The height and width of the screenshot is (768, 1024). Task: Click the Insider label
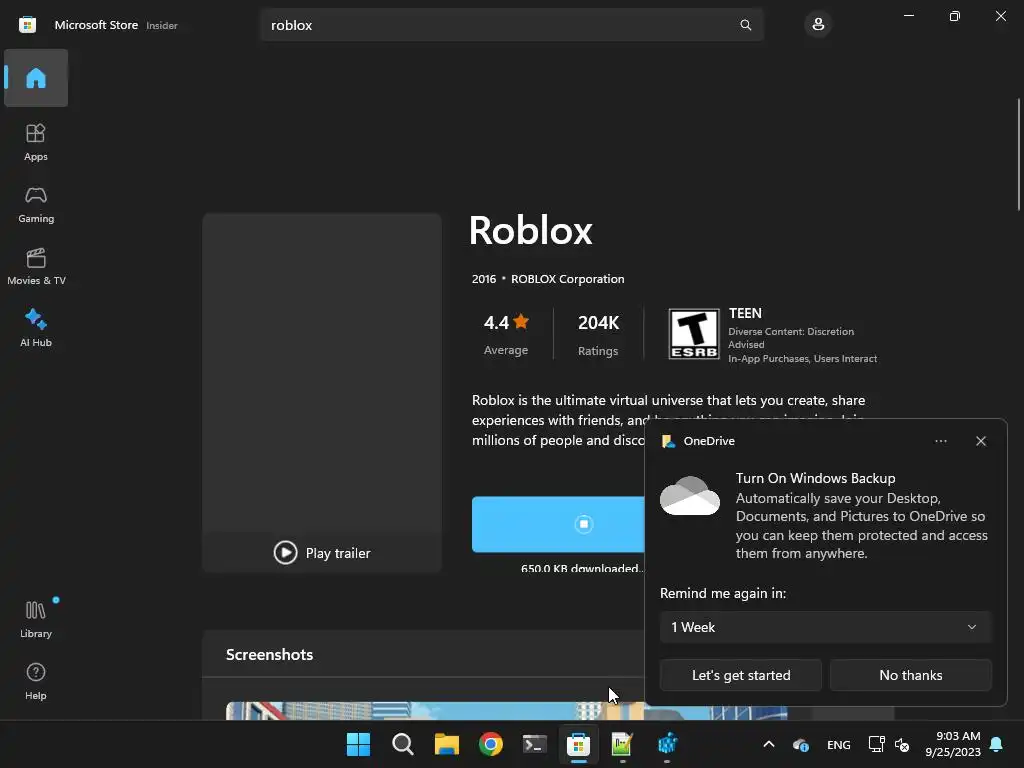click(x=162, y=25)
